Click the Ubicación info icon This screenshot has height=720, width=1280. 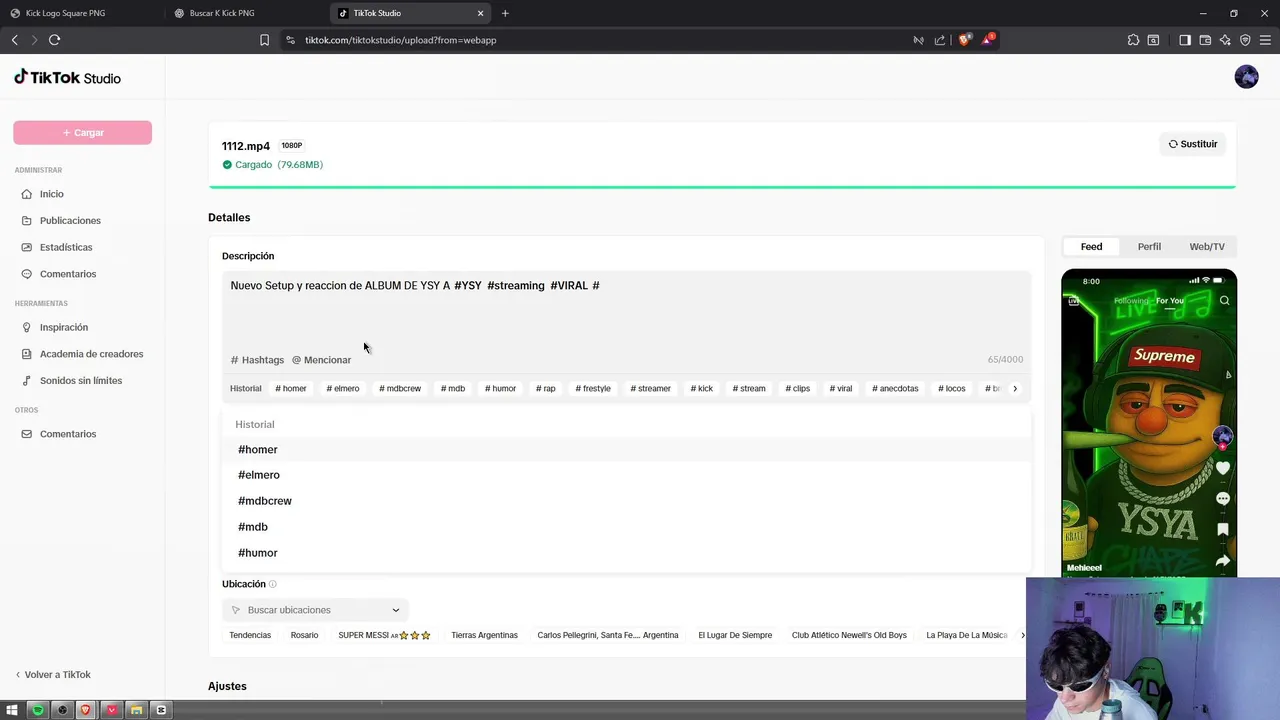click(273, 584)
